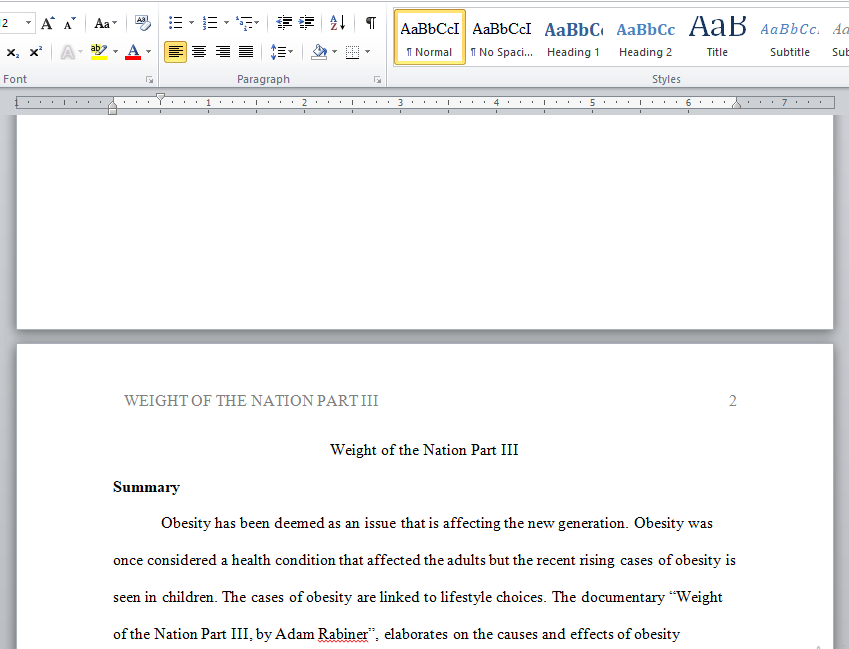
Task: Click the bold Summary heading
Action: point(146,487)
